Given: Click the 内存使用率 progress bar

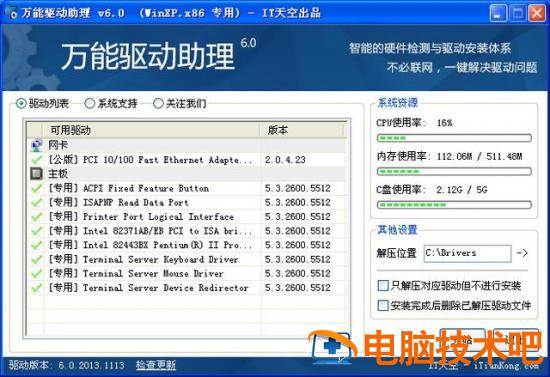Looking at the screenshot, I should click(x=454, y=171).
